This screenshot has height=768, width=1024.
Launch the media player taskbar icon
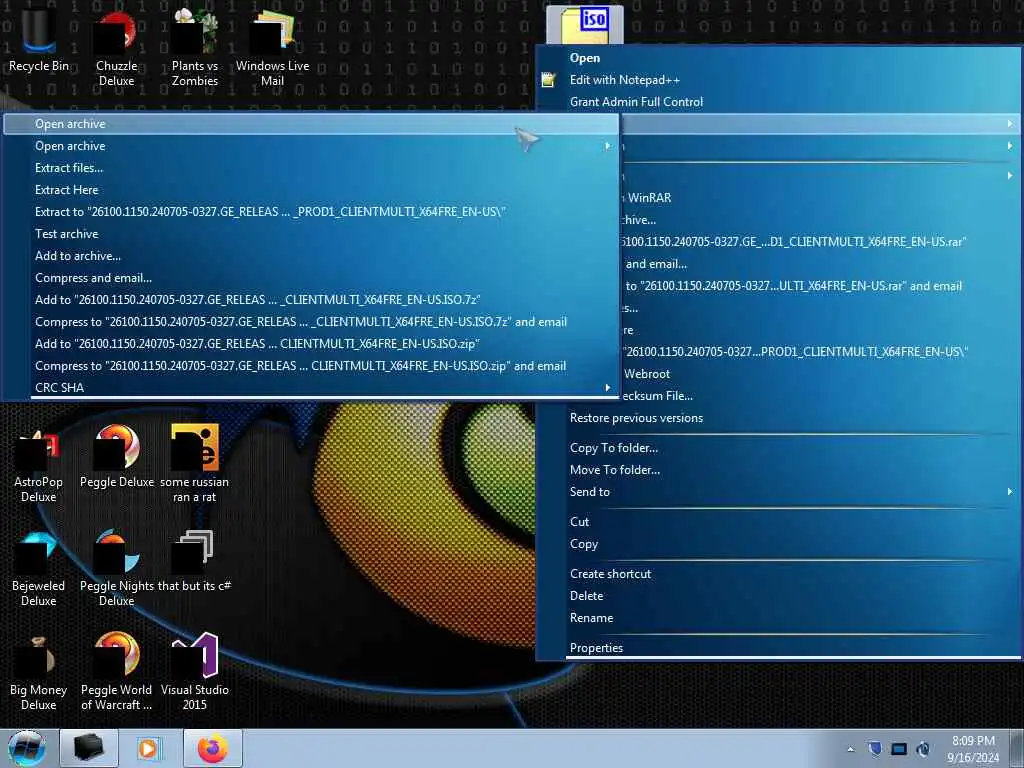click(x=148, y=748)
